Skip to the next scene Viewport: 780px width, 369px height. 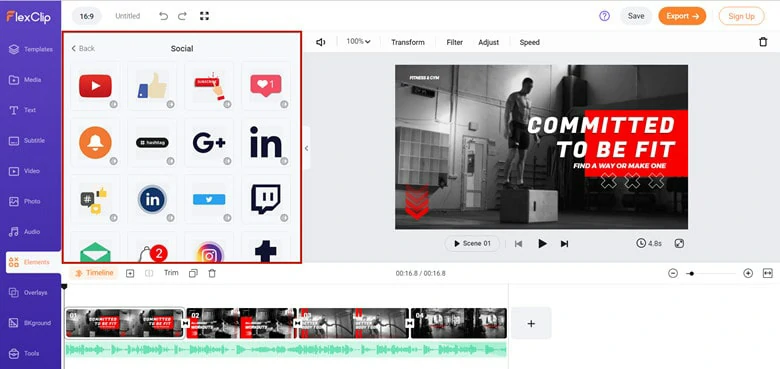pyautogui.click(x=564, y=244)
